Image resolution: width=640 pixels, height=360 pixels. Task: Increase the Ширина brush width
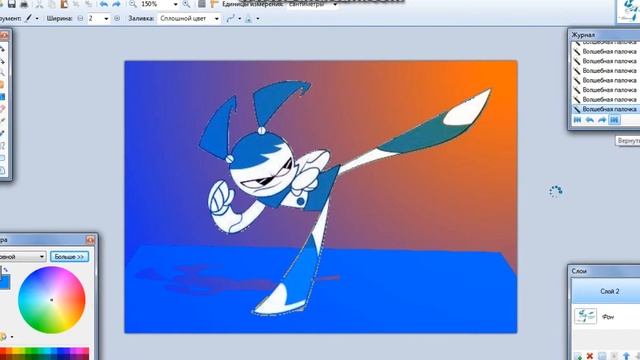click(x=117, y=18)
